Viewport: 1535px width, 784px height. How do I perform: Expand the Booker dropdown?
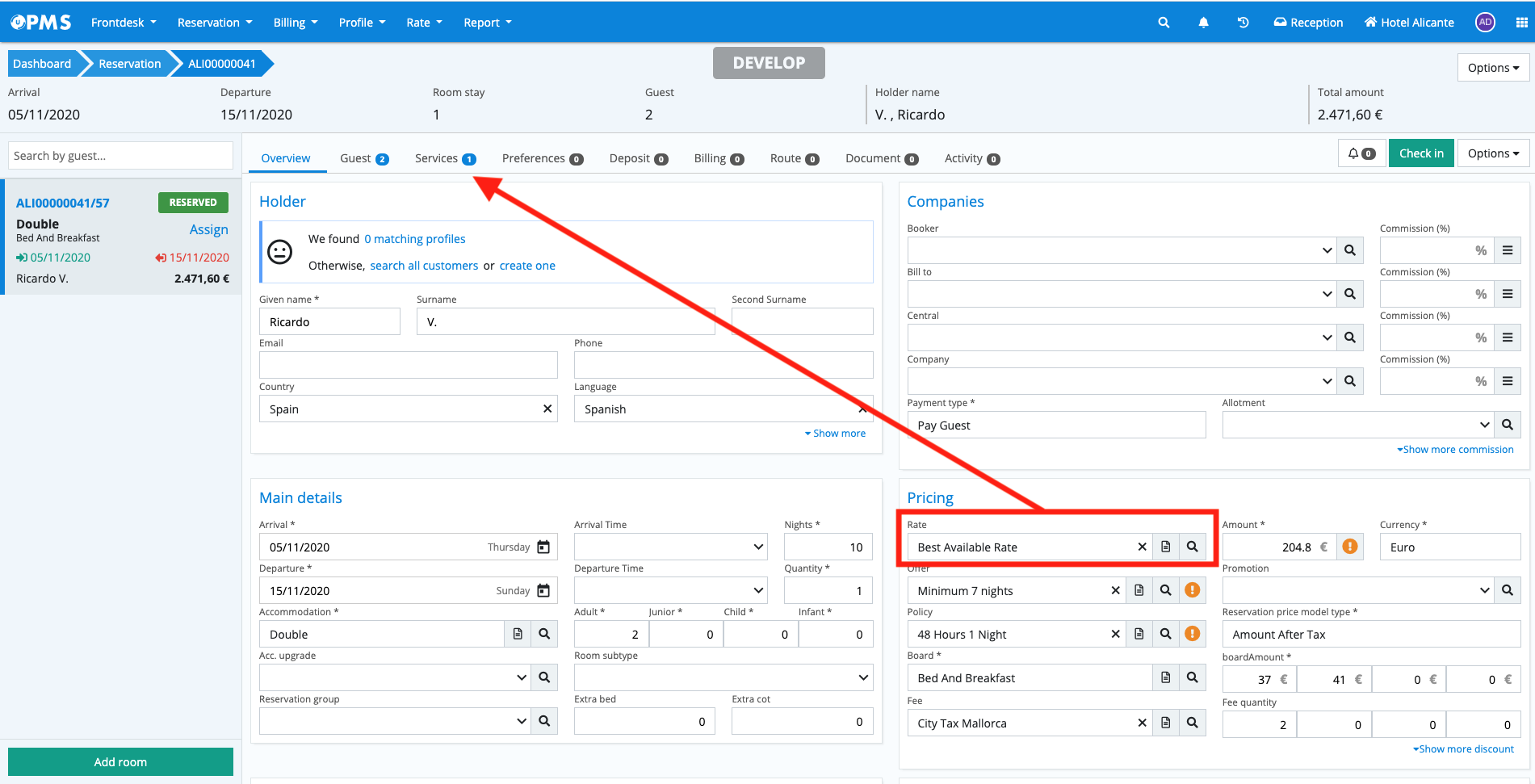(x=1327, y=250)
